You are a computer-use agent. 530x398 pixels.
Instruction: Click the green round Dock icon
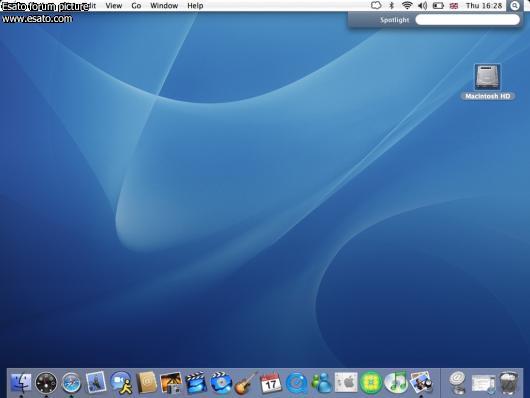click(x=370, y=383)
